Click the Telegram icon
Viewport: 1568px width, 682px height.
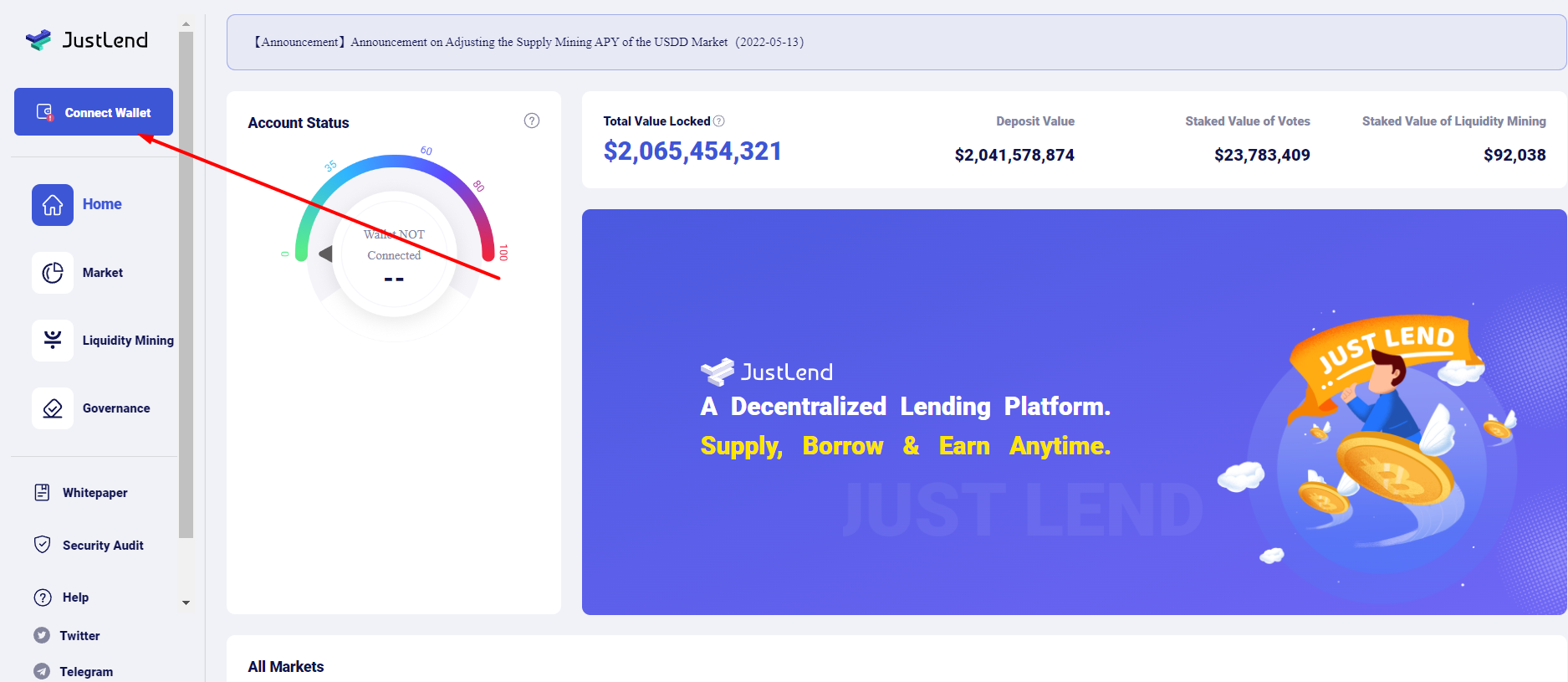point(42,671)
